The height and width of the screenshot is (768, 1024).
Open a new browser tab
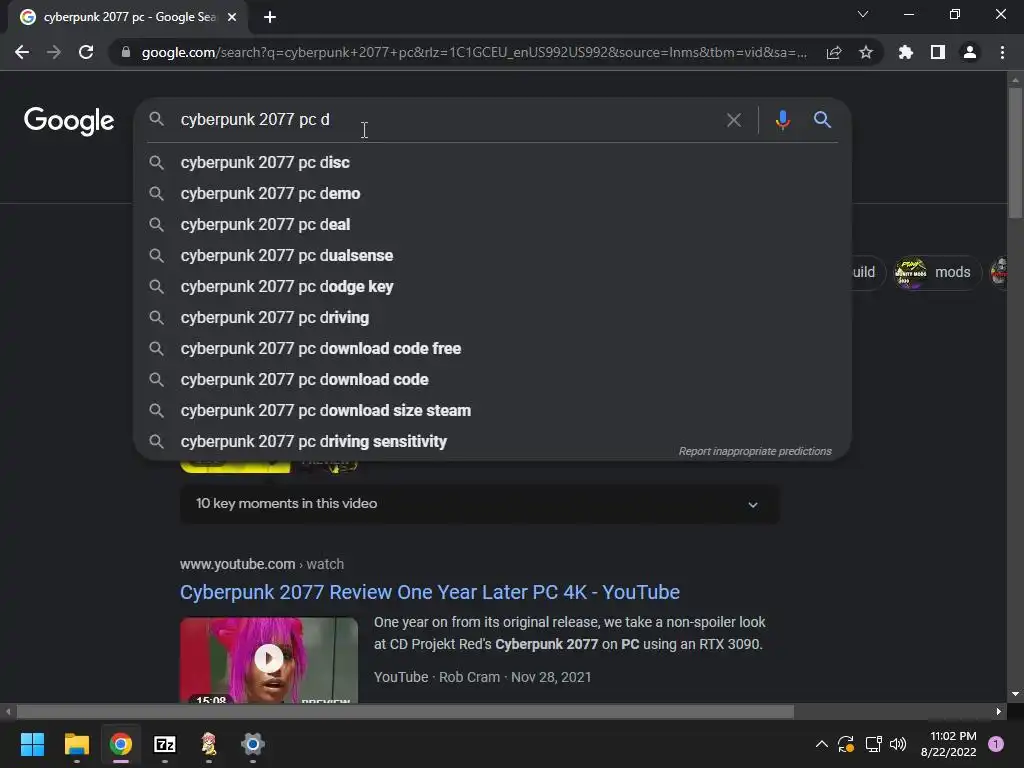(x=270, y=17)
